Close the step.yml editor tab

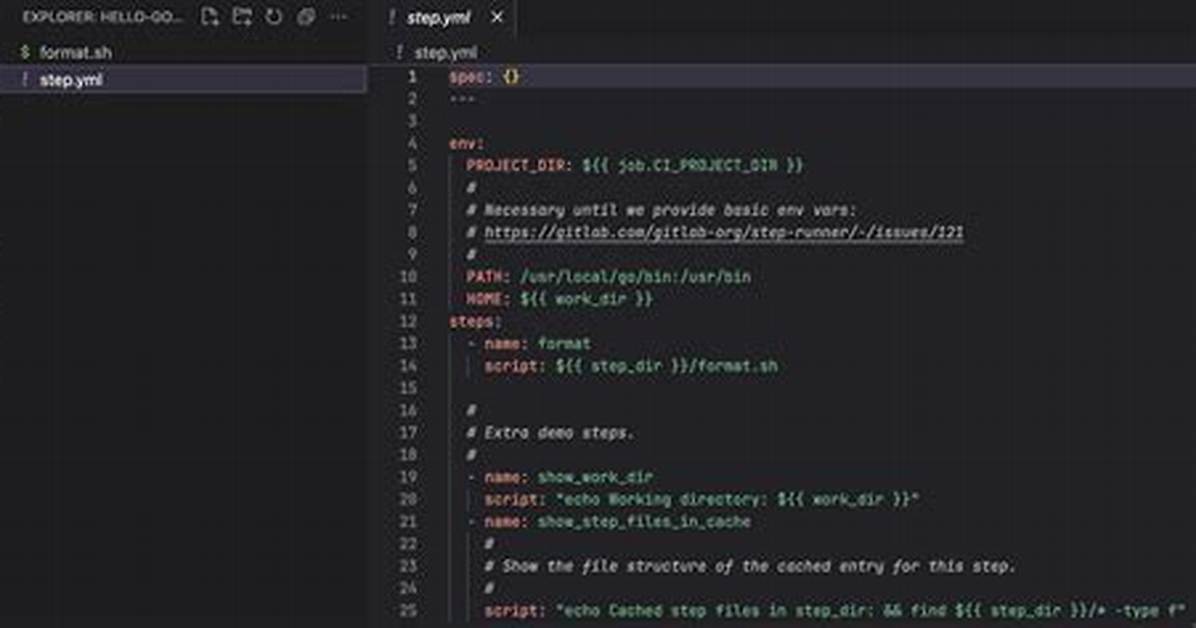[497, 17]
